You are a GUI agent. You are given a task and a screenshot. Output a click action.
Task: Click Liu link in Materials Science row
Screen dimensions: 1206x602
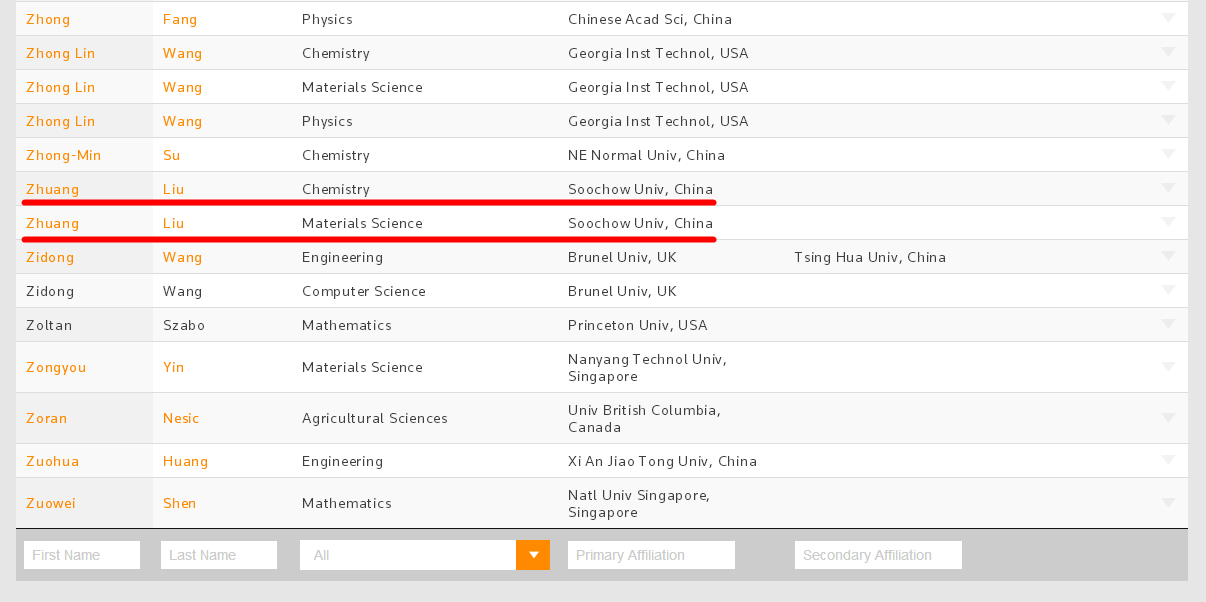click(x=174, y=223)
